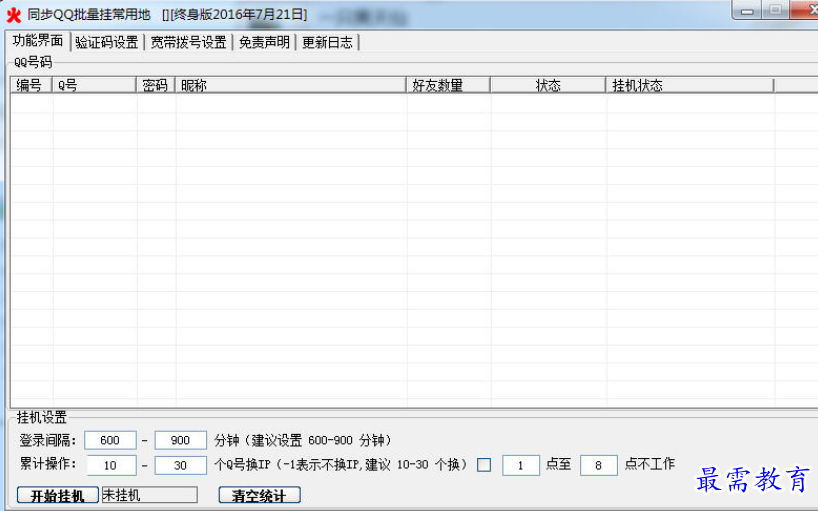Click the maximize window button
818x511 pixels.
[776, 10]
